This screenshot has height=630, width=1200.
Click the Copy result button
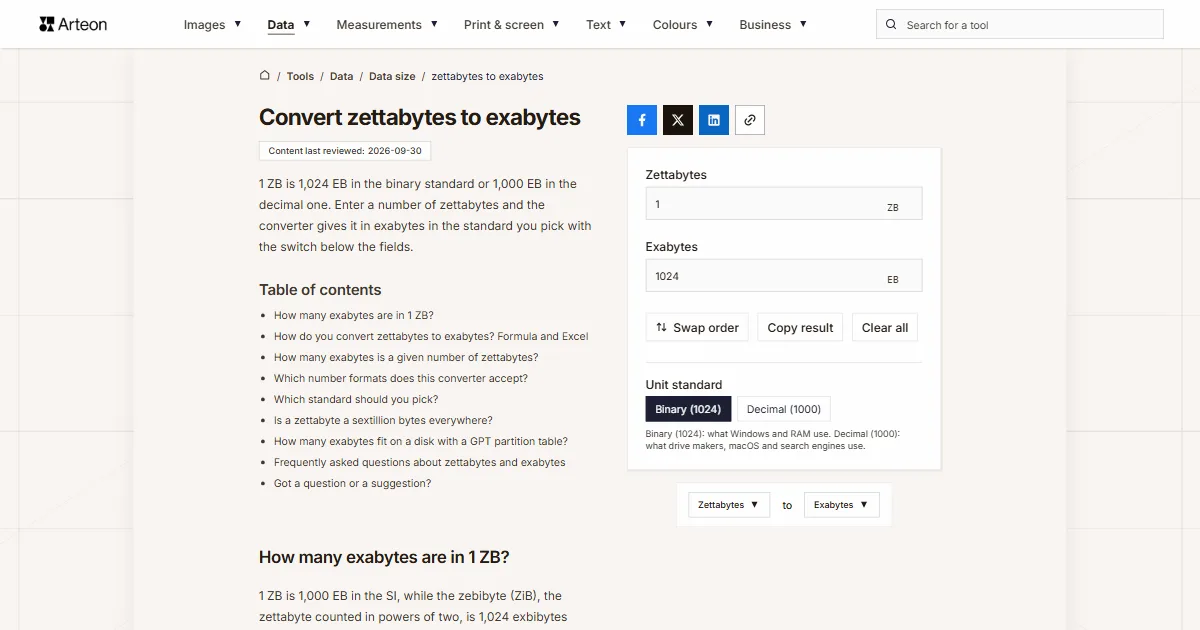tap(800, 328)
